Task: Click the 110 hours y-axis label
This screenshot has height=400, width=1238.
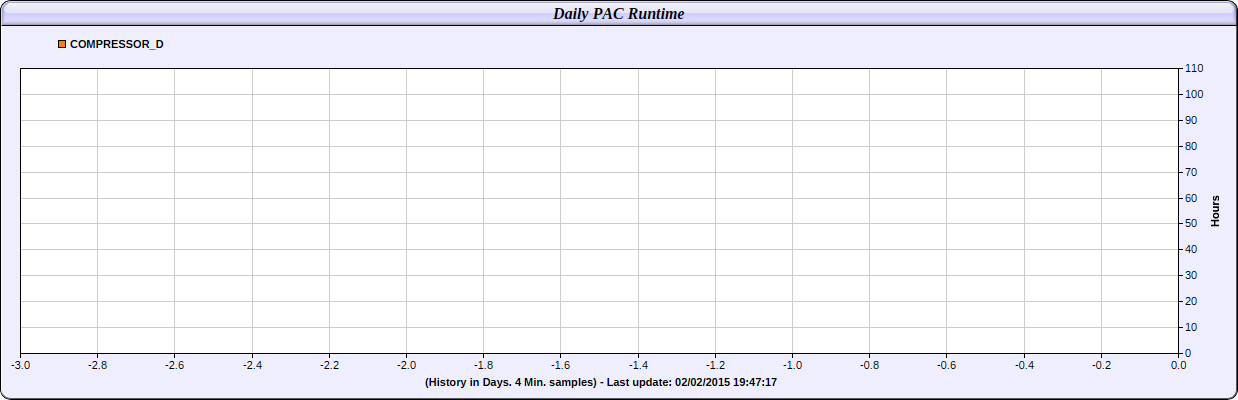Action: click(1194, 68)
